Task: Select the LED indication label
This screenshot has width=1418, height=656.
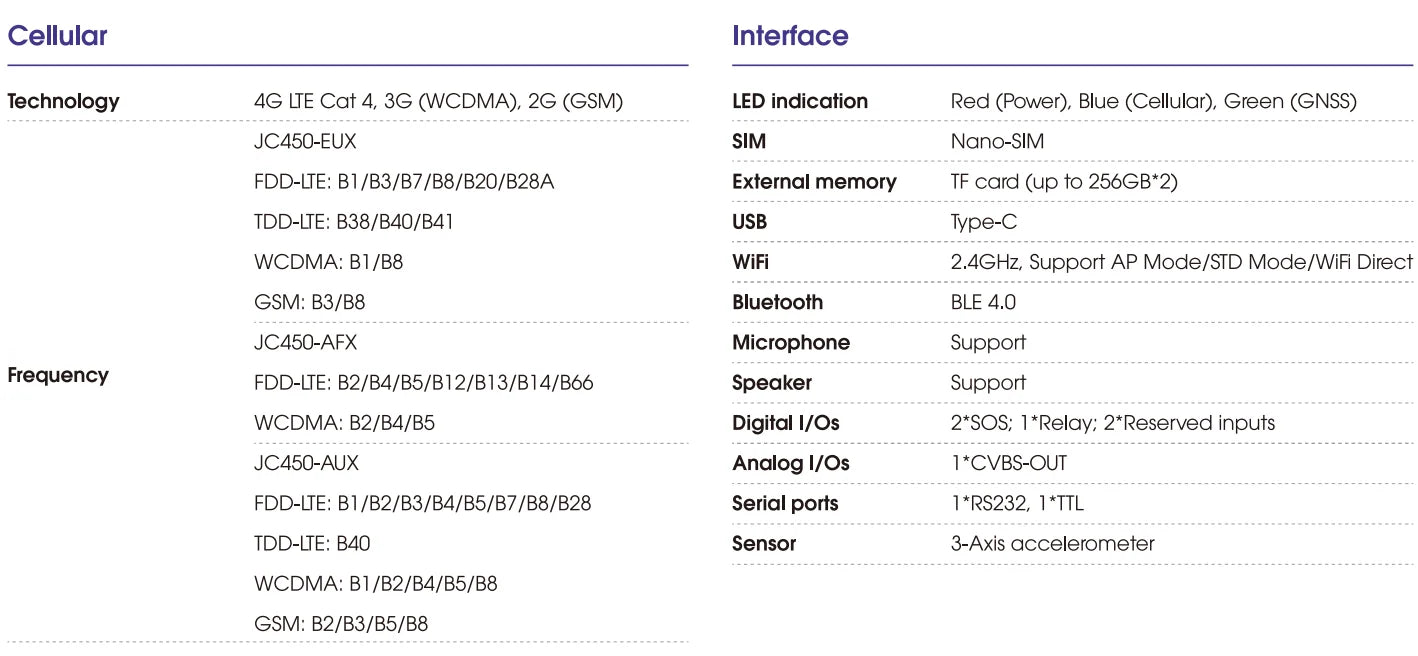Action: 800,101
